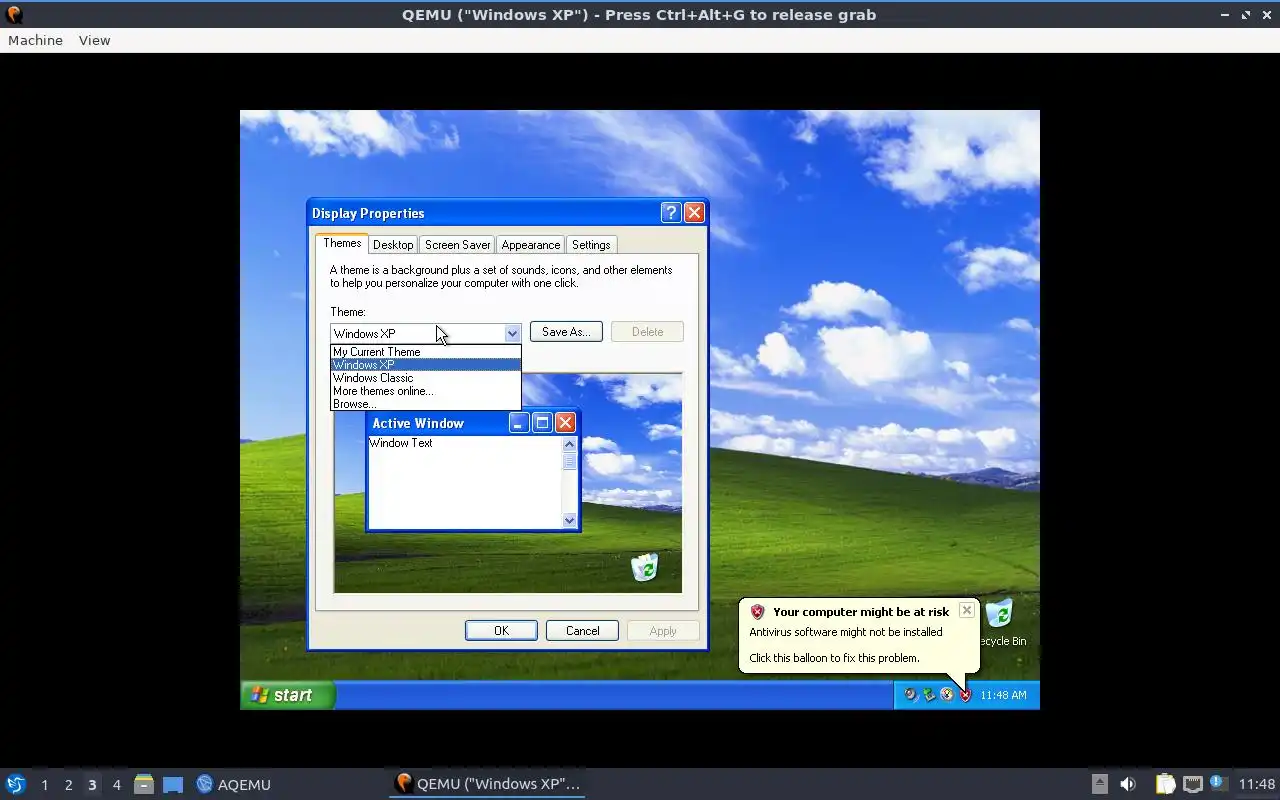1280x800 pixels.
Task: Click the Windows XP tray clock 11:48 AM
Action: [x=1003, y=695]
